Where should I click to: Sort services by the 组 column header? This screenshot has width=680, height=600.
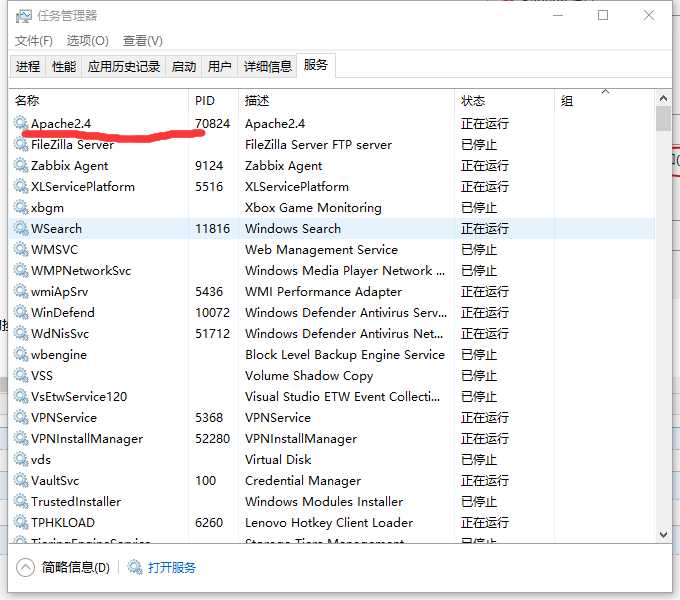pyautogui.click(x=605, y=101)
